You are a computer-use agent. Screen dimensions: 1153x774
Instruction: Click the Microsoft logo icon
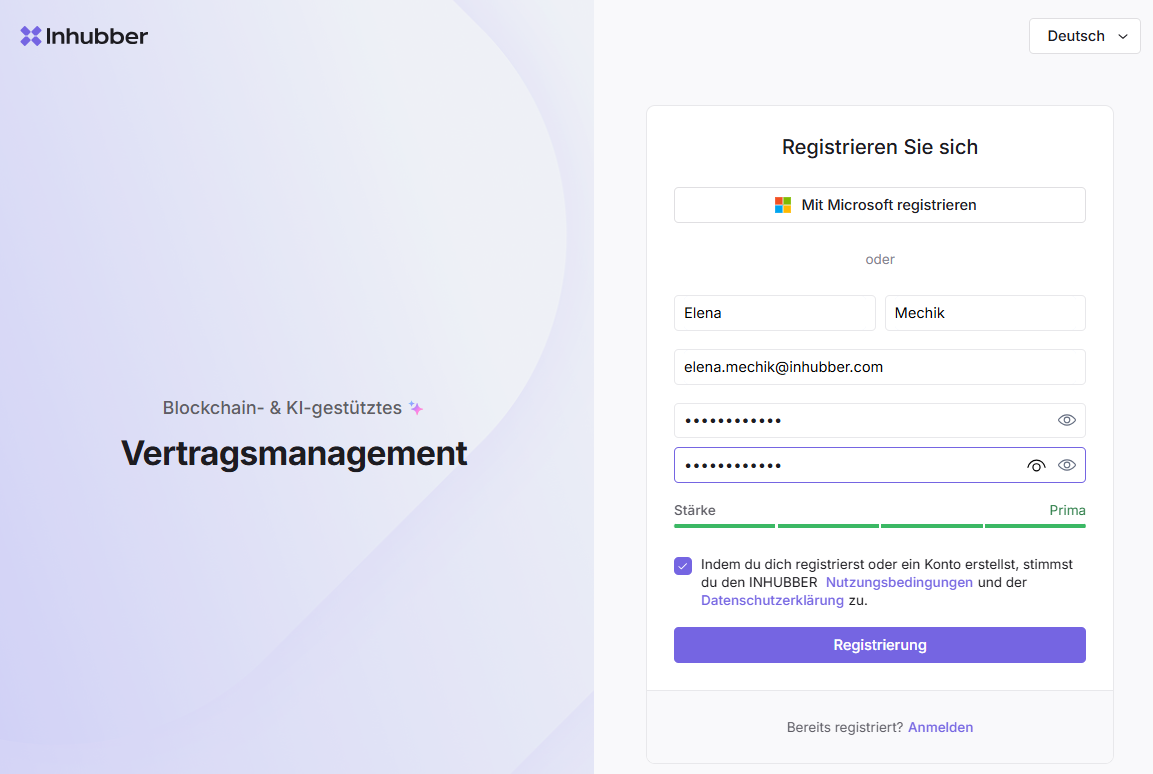coord(783,205)
